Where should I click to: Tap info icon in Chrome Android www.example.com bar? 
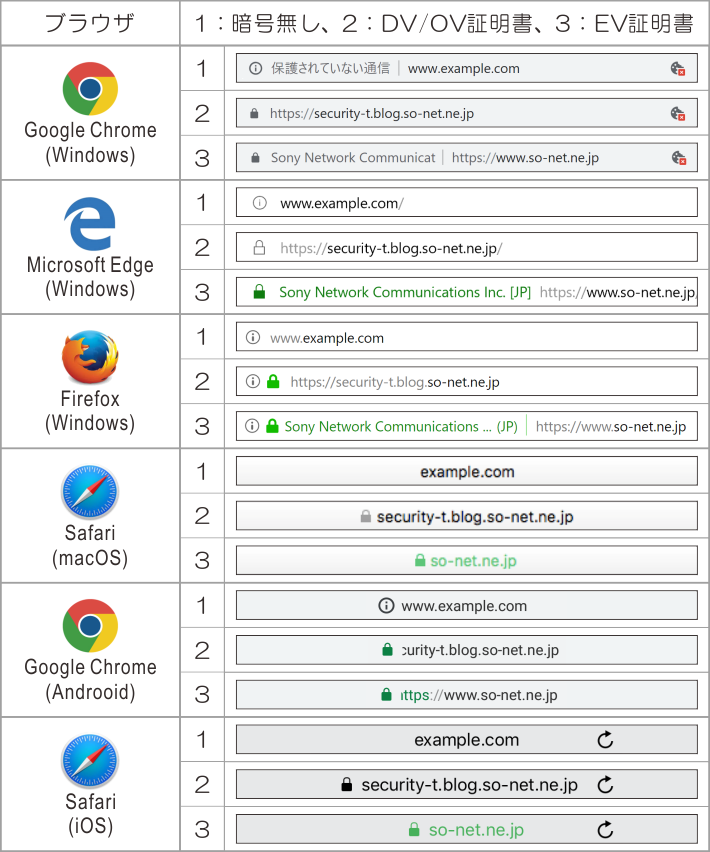click(386, 606)
